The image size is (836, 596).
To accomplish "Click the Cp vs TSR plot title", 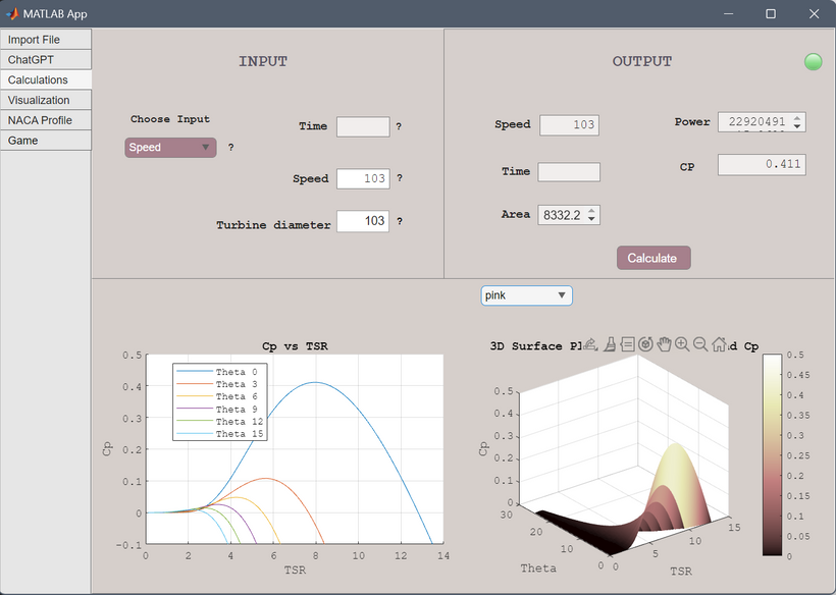I will pyautogui.click(x=295, y=346).
